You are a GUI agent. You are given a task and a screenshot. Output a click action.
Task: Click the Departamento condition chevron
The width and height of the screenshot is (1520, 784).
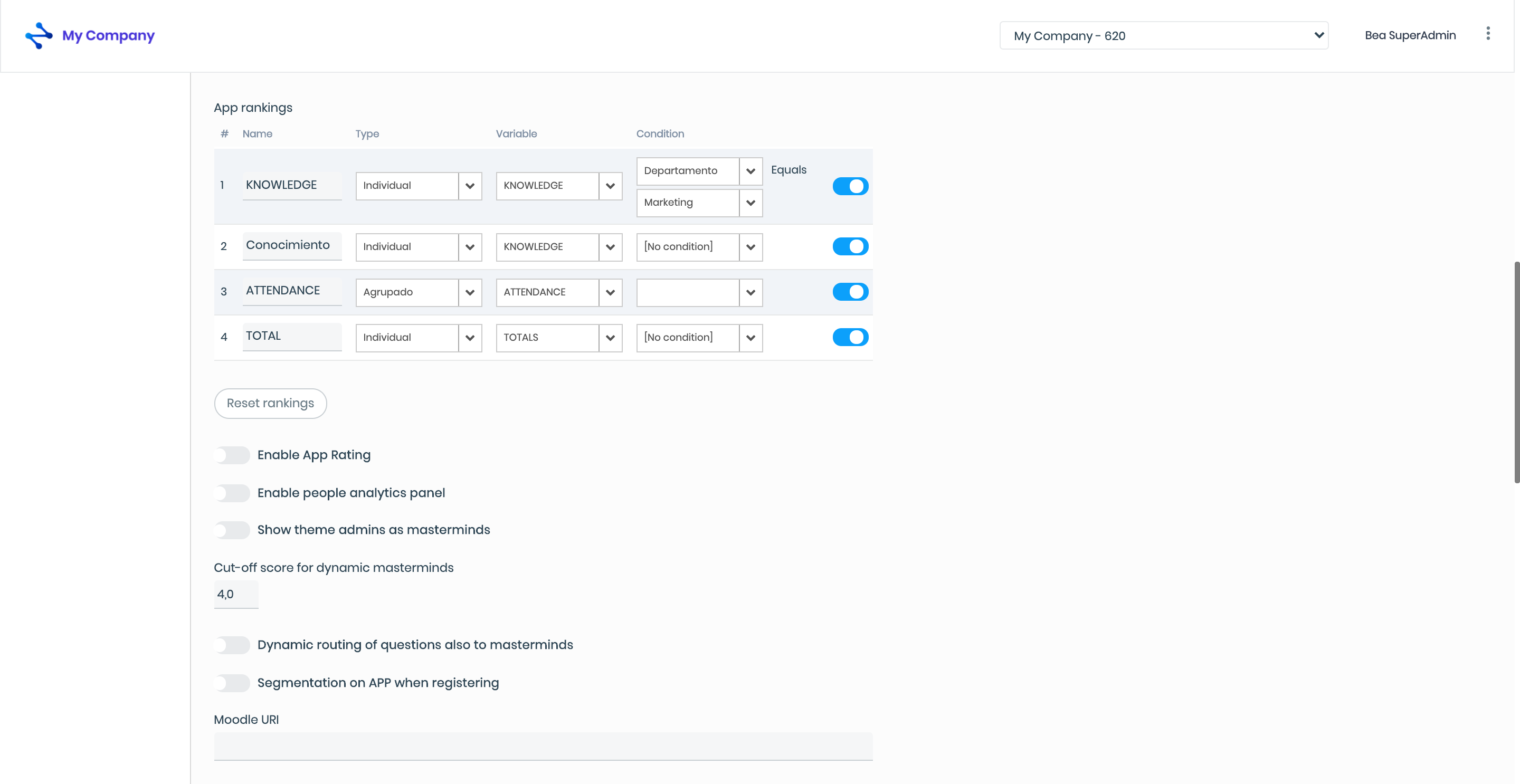750,171
